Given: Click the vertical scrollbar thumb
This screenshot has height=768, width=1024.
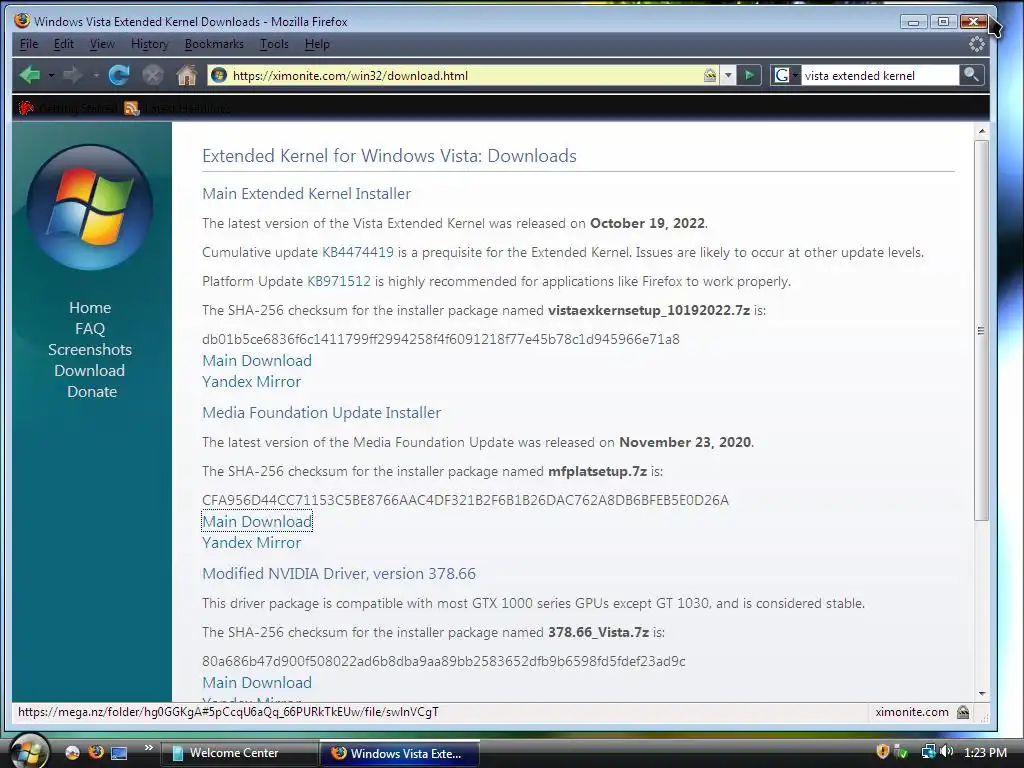Looking at the screenshot, I should point(981,330).
